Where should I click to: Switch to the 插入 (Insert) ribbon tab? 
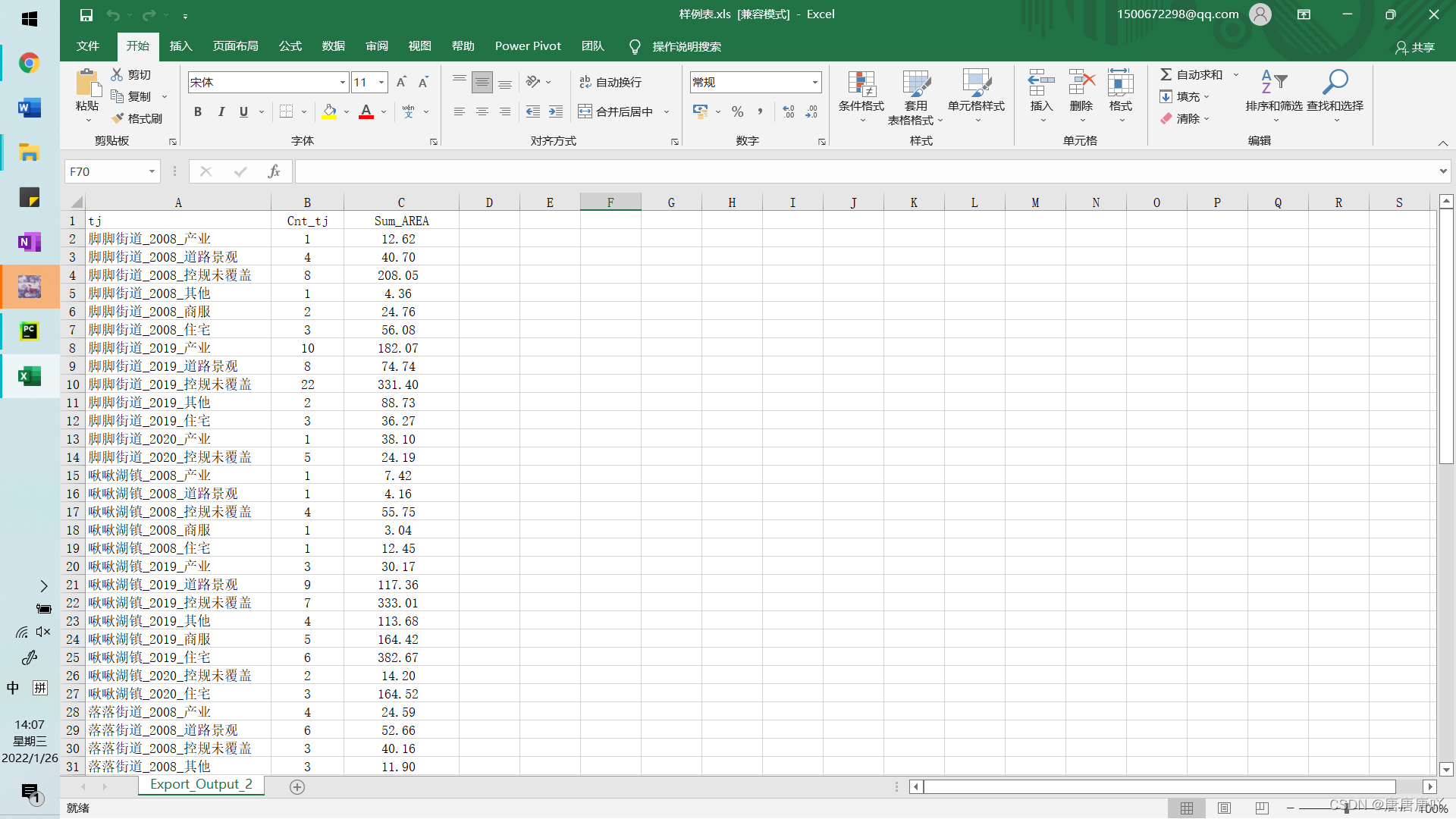point(180,46)
